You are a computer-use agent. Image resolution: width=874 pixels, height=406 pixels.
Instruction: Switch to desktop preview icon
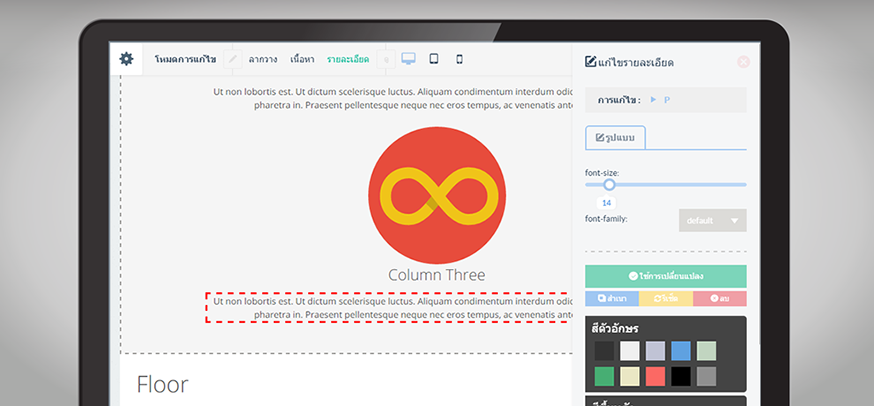pos(409,59)
